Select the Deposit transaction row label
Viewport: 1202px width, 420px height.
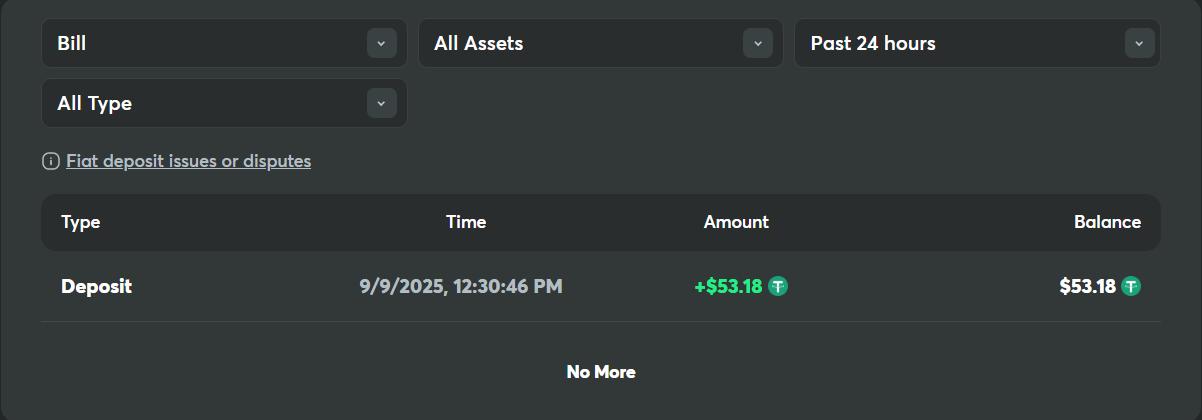click(96, 287)
